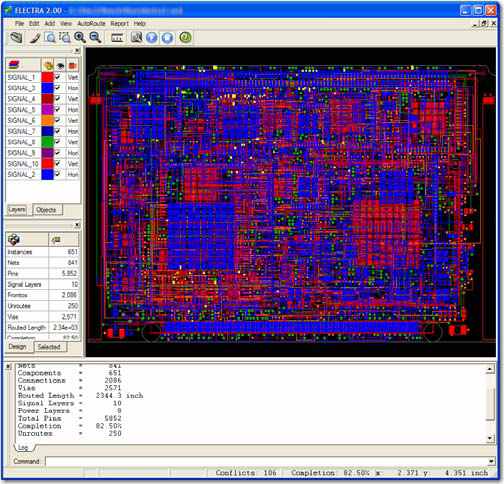Toggle visibility checkbox for SIGNAL_5

click(58, 110)
